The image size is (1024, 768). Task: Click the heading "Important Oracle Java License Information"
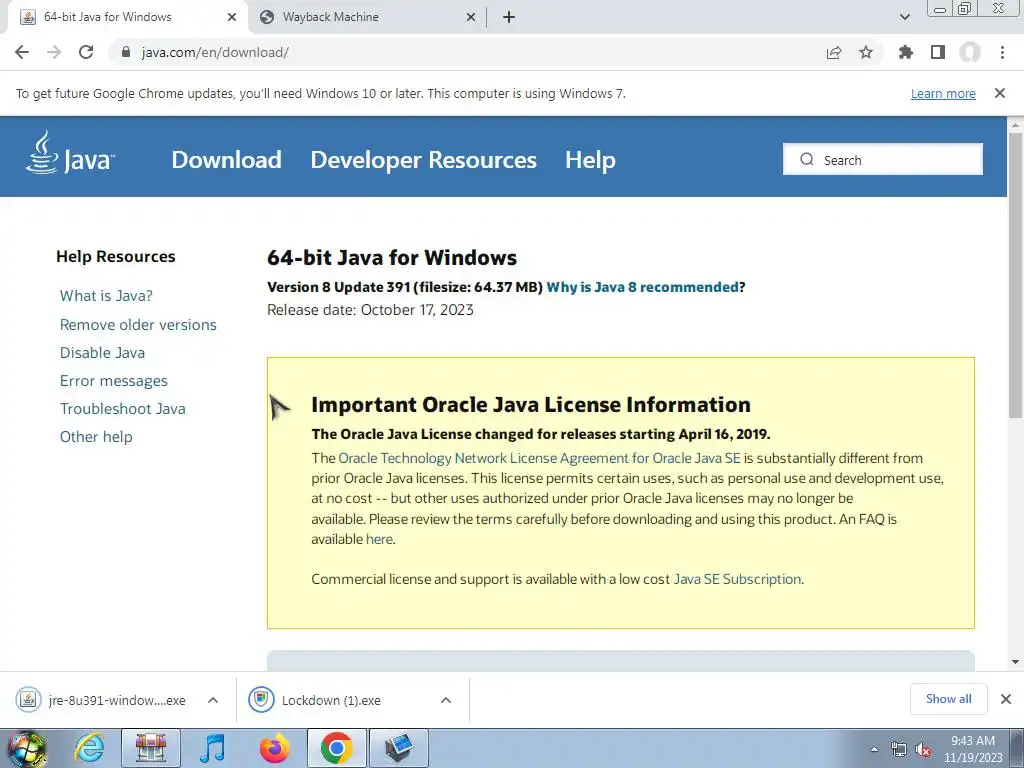coord(531,405)
